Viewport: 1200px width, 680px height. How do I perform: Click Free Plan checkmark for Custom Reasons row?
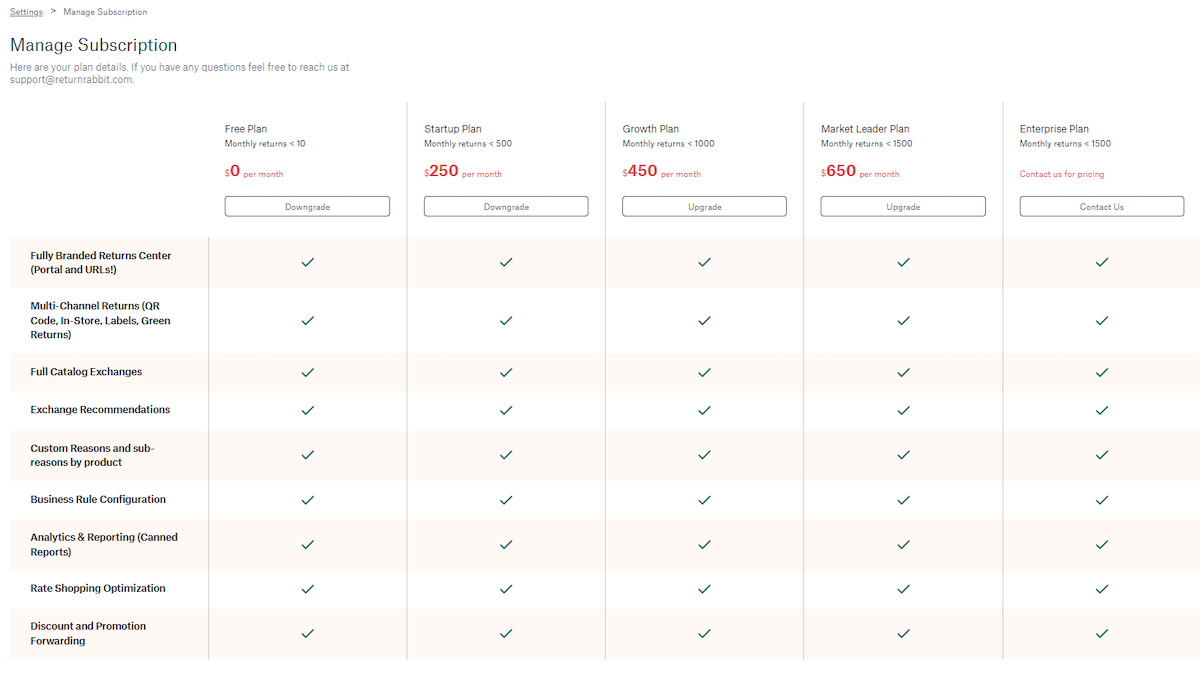308,455
